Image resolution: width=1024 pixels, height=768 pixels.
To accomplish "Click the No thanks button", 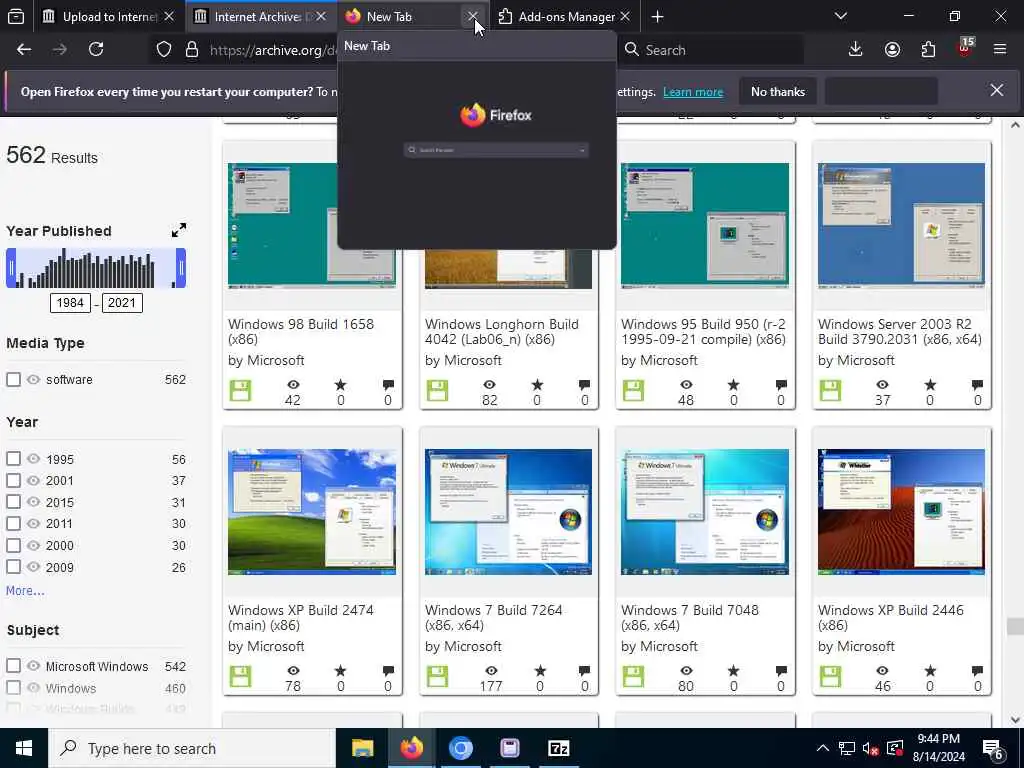I will click(x=778, y=91).
